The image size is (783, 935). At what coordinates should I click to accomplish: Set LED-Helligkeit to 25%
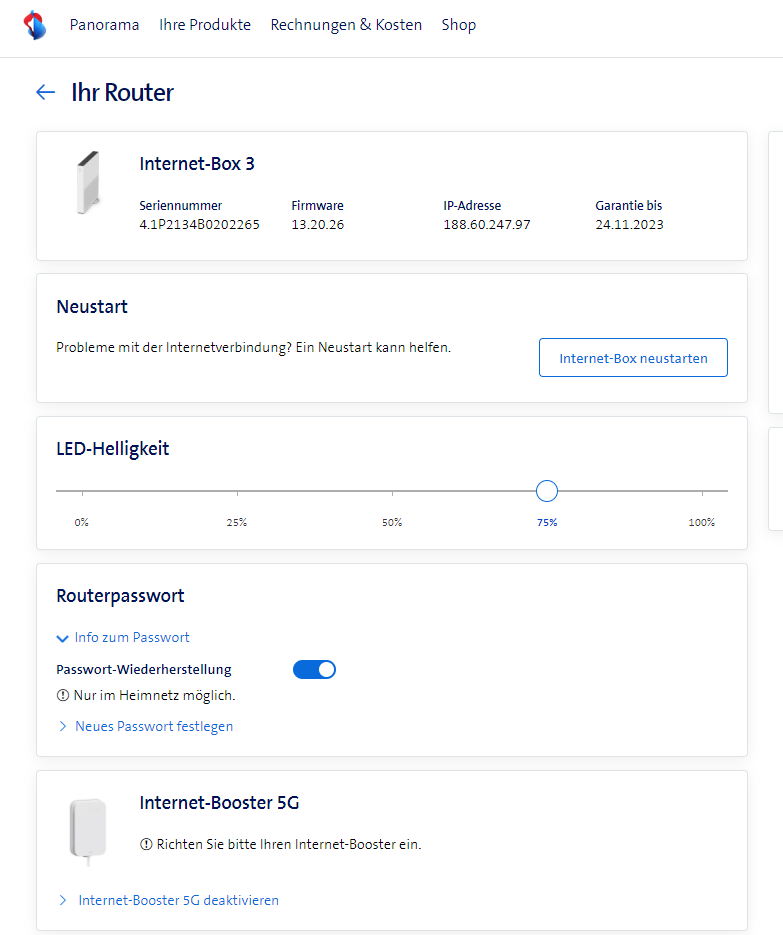point(237,491)
